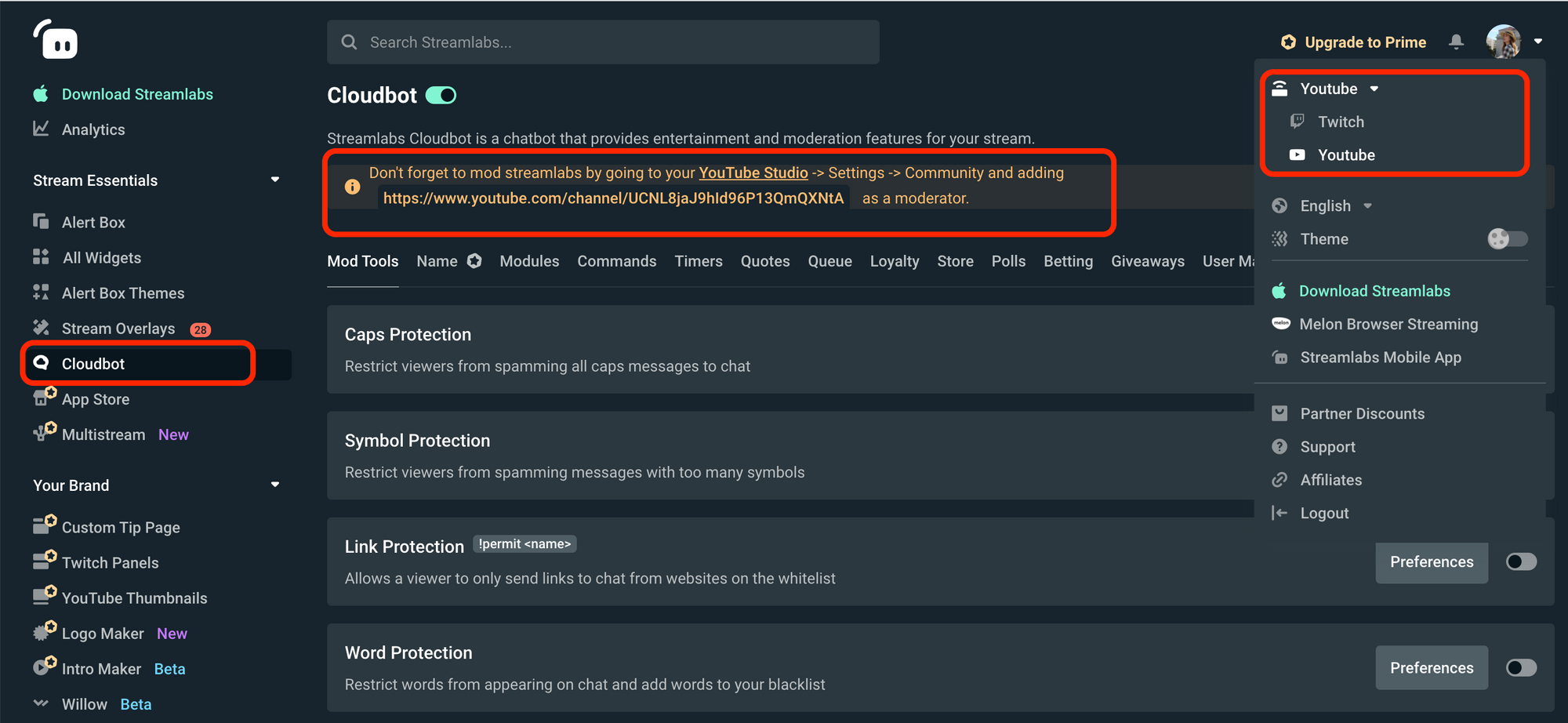The height and width of the screenshot is (723, 1568).
Task: Enable the Link Protection toggle
Action: click(x=1521, y=561)
